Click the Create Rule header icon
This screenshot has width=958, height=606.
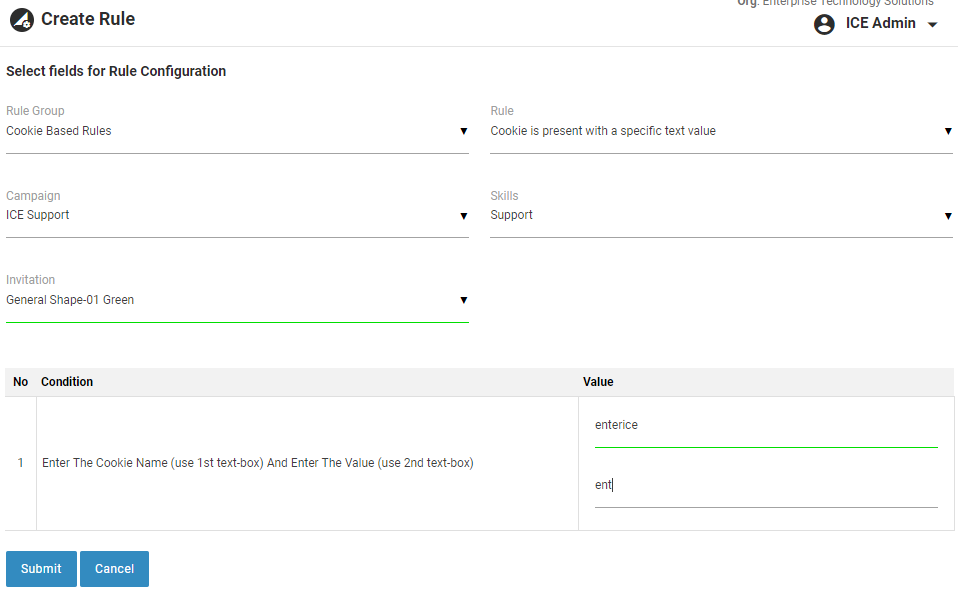click(x=21, y=19)
